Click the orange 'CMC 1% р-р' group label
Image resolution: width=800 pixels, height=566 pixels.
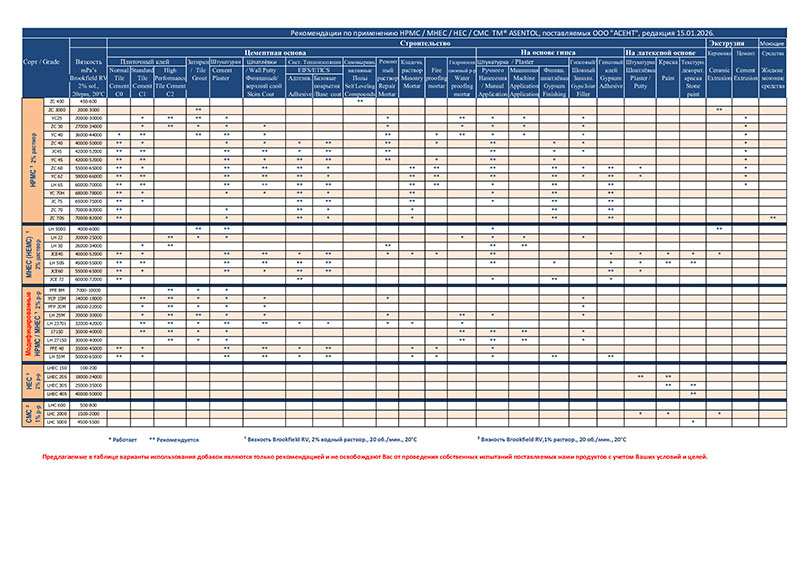pyautogui.click(x=33, y=414)
